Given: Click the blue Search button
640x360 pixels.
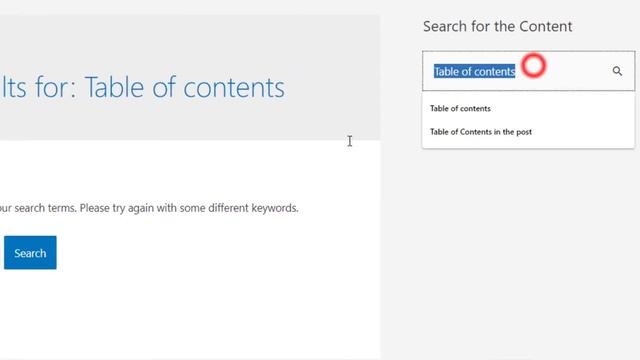Looking at the screenshot, I should 30,253.
